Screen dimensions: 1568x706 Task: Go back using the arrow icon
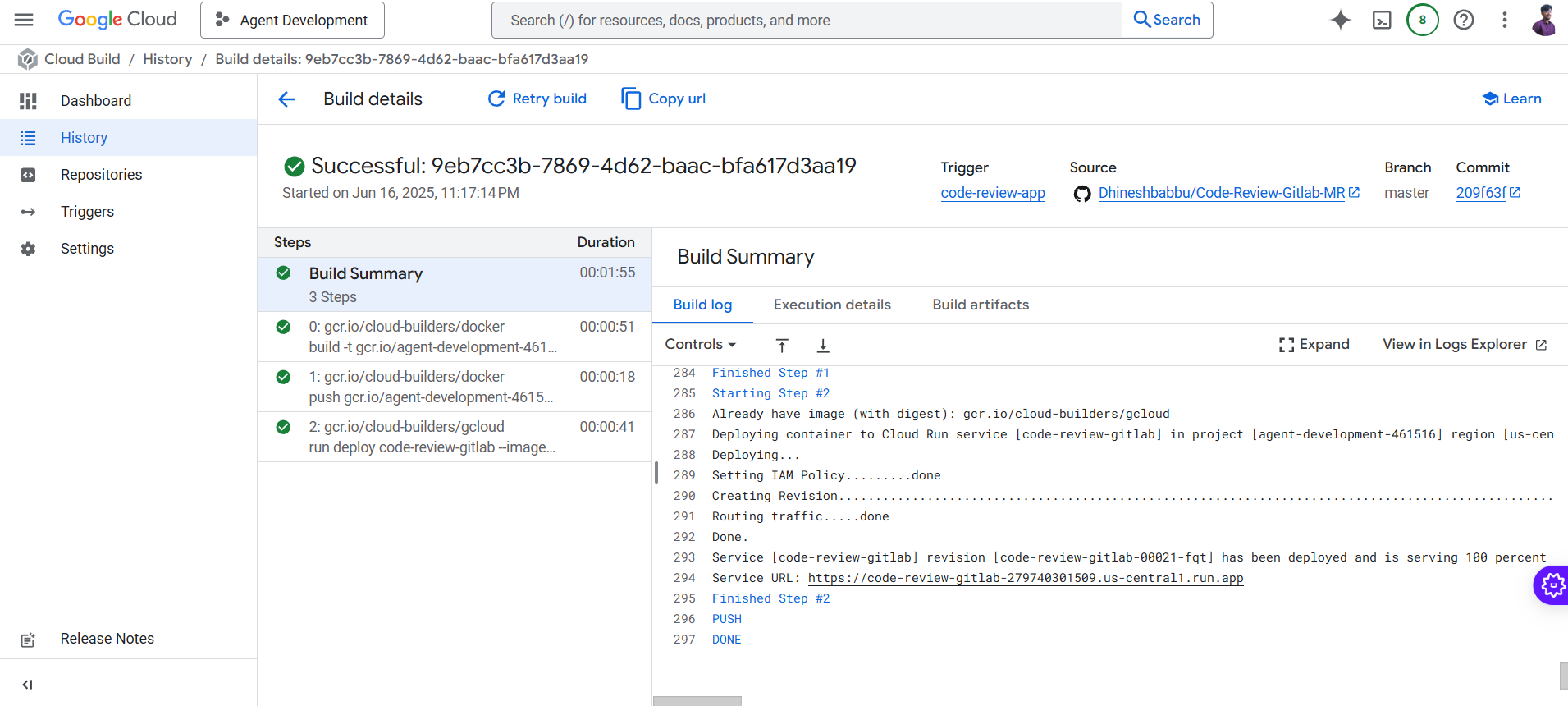286,99
